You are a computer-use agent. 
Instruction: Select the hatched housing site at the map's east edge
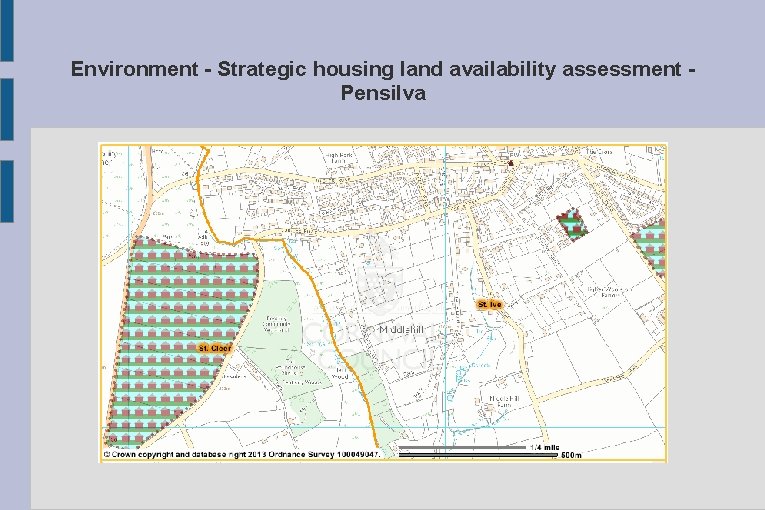pos(651,248)
